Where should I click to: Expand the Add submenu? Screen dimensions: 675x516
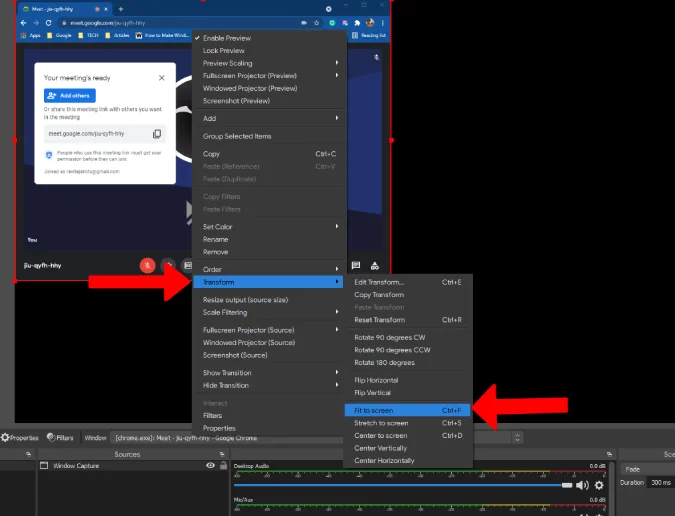pyautogui.click(x=269, y=118)
